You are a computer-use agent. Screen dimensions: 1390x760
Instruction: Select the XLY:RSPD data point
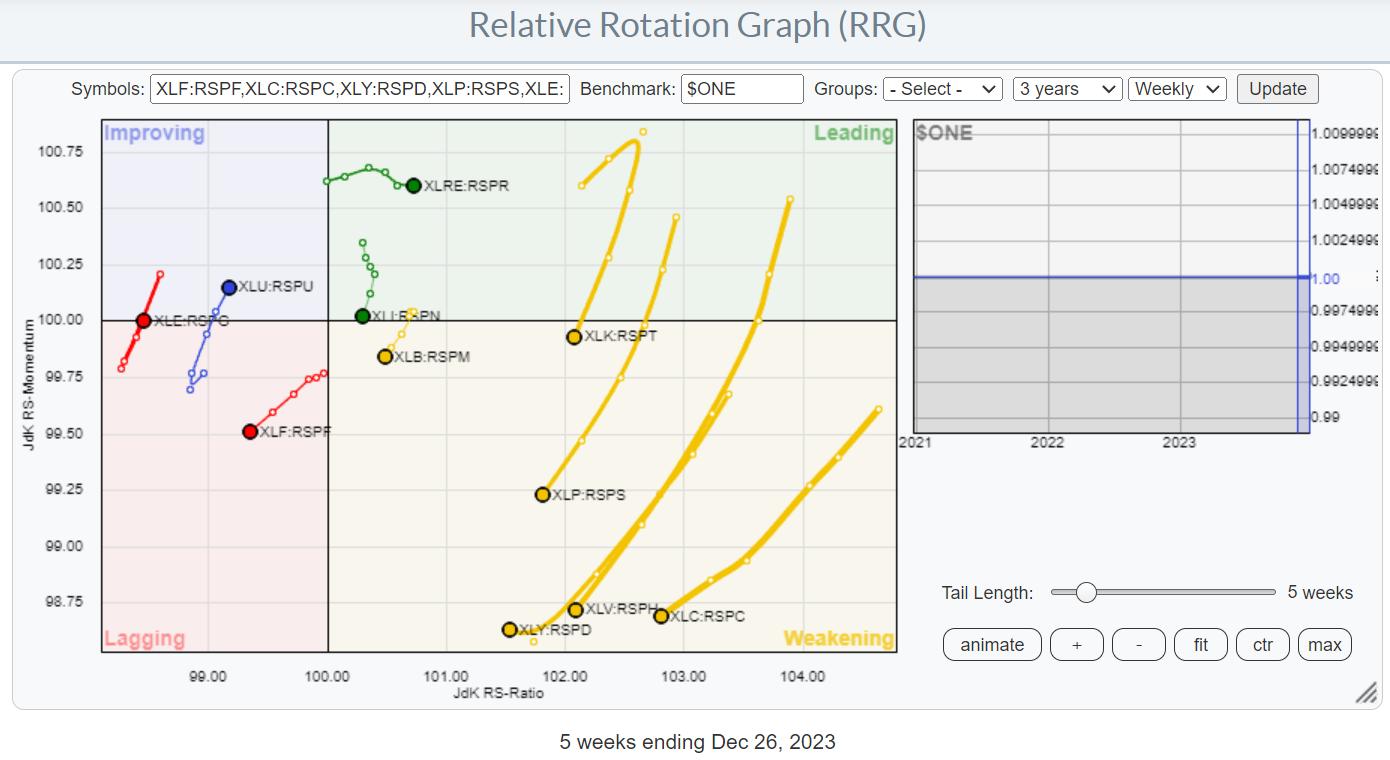510,629
